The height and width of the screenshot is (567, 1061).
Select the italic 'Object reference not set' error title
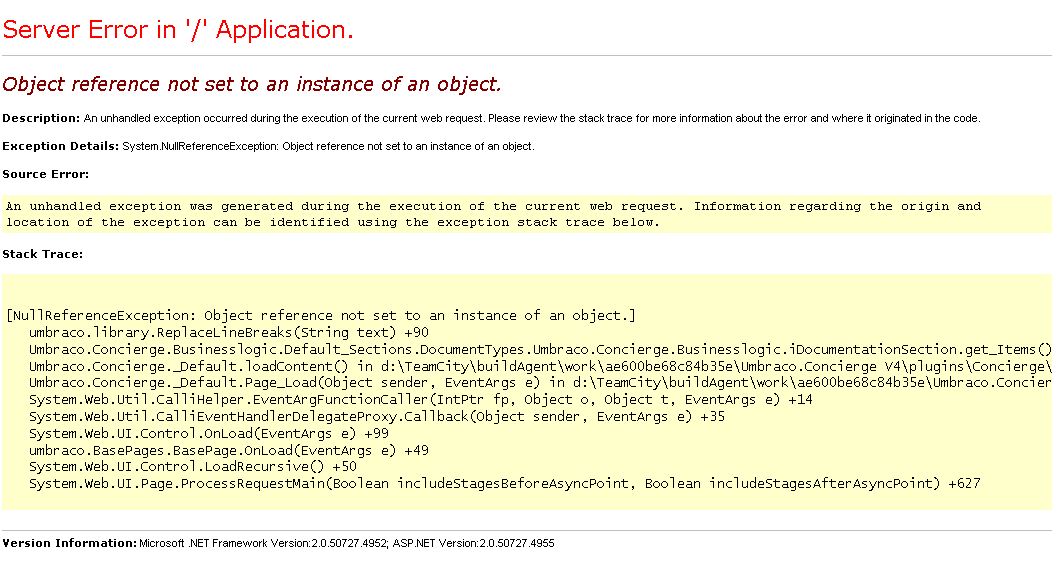[252, 84]
